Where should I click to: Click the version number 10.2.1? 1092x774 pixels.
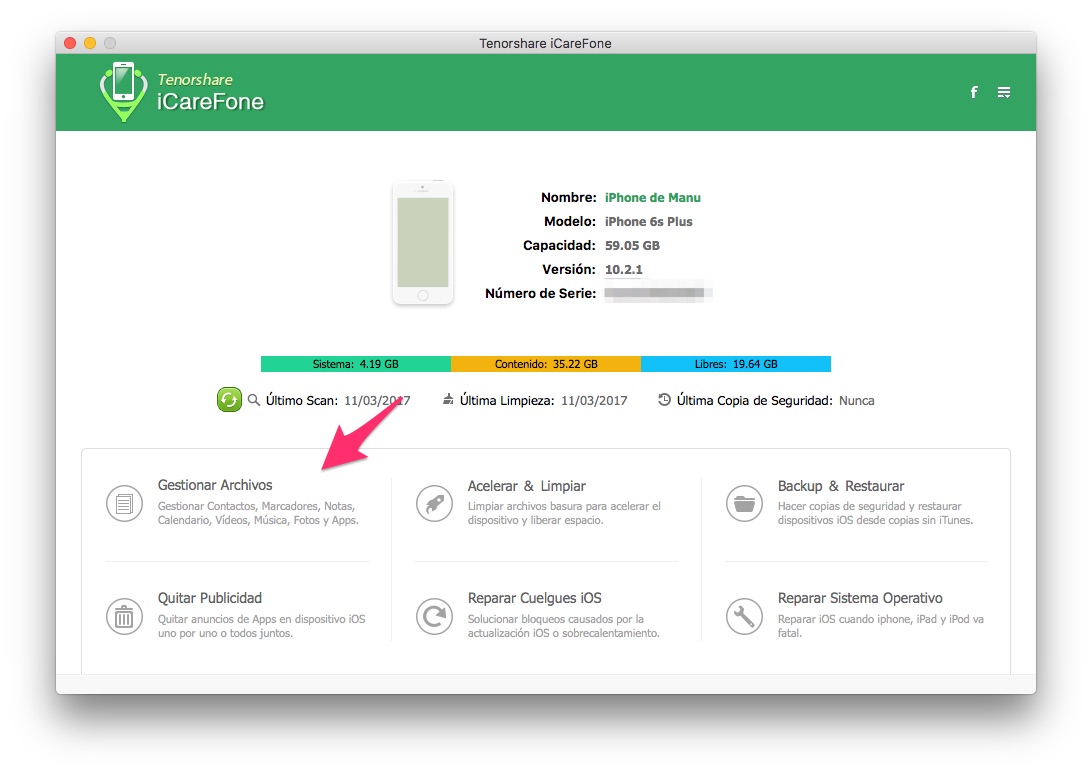pos(623,270)
